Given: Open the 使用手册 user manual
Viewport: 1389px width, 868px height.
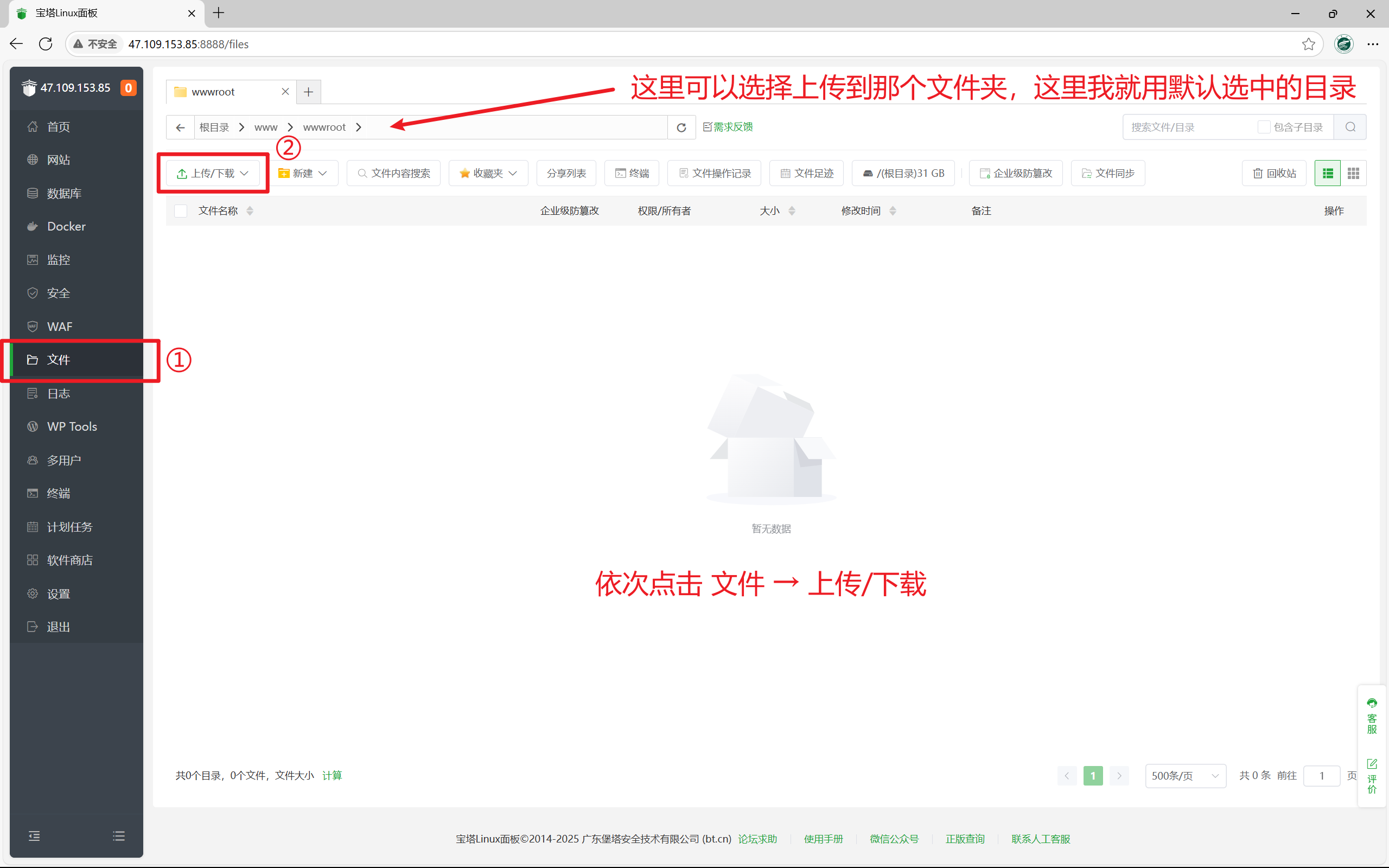Looking at the screenshot, I should coord(824,839).
